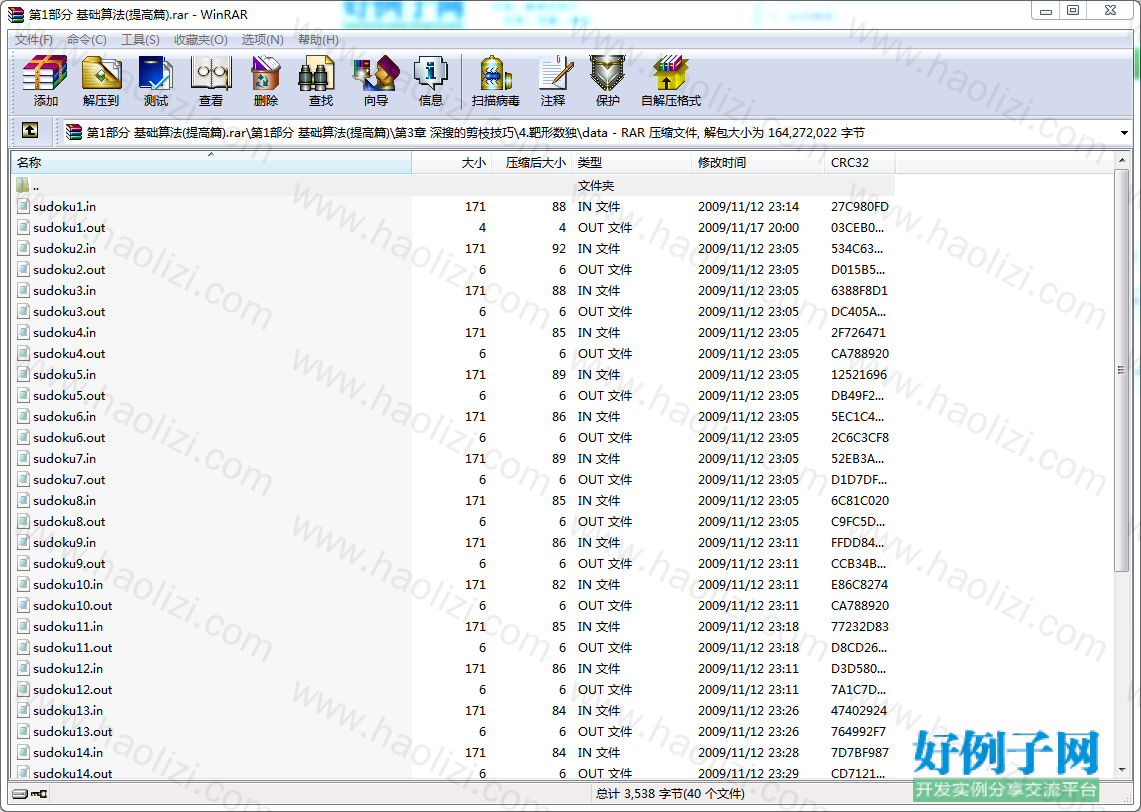The image size is (1141, 812).
Task: Open the Help (帮助) menu
Action: click(x=318, y=39)
